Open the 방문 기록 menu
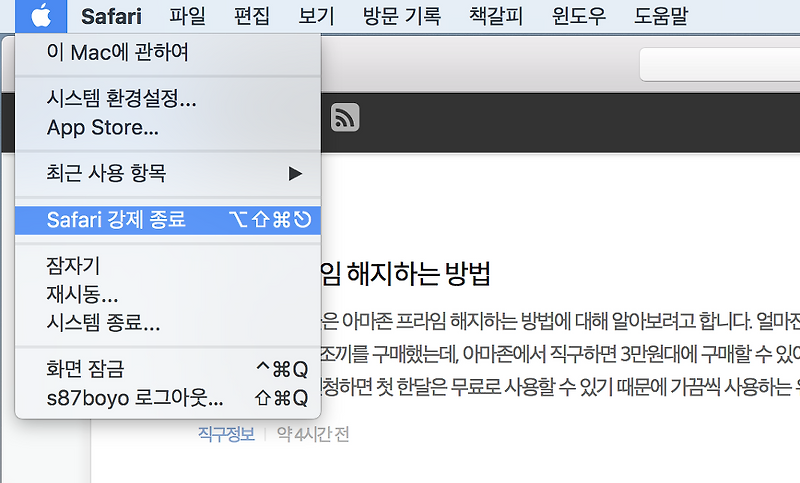The width and height of the screenshot is (800, 483). point(402,16)
